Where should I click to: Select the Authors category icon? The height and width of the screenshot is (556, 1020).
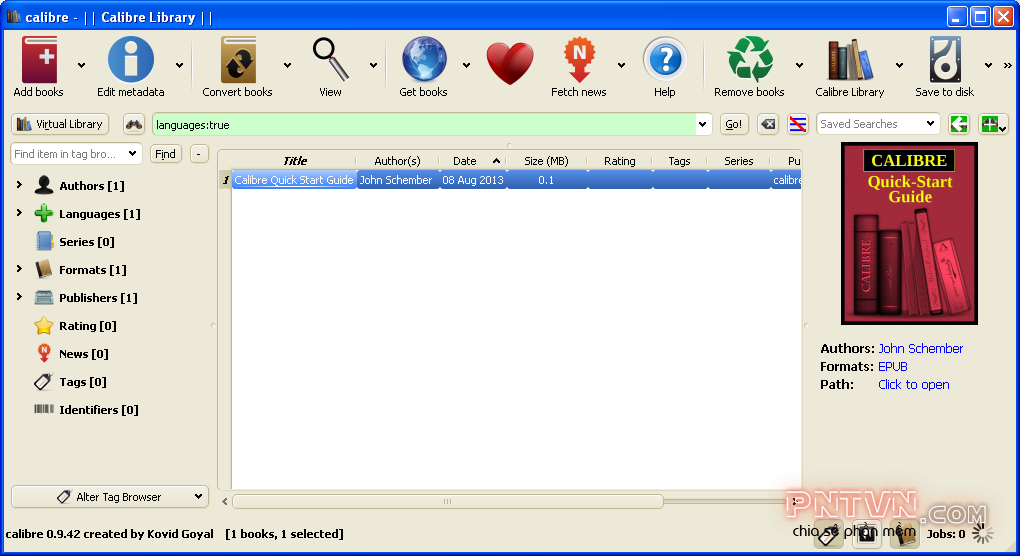(44, 185)
